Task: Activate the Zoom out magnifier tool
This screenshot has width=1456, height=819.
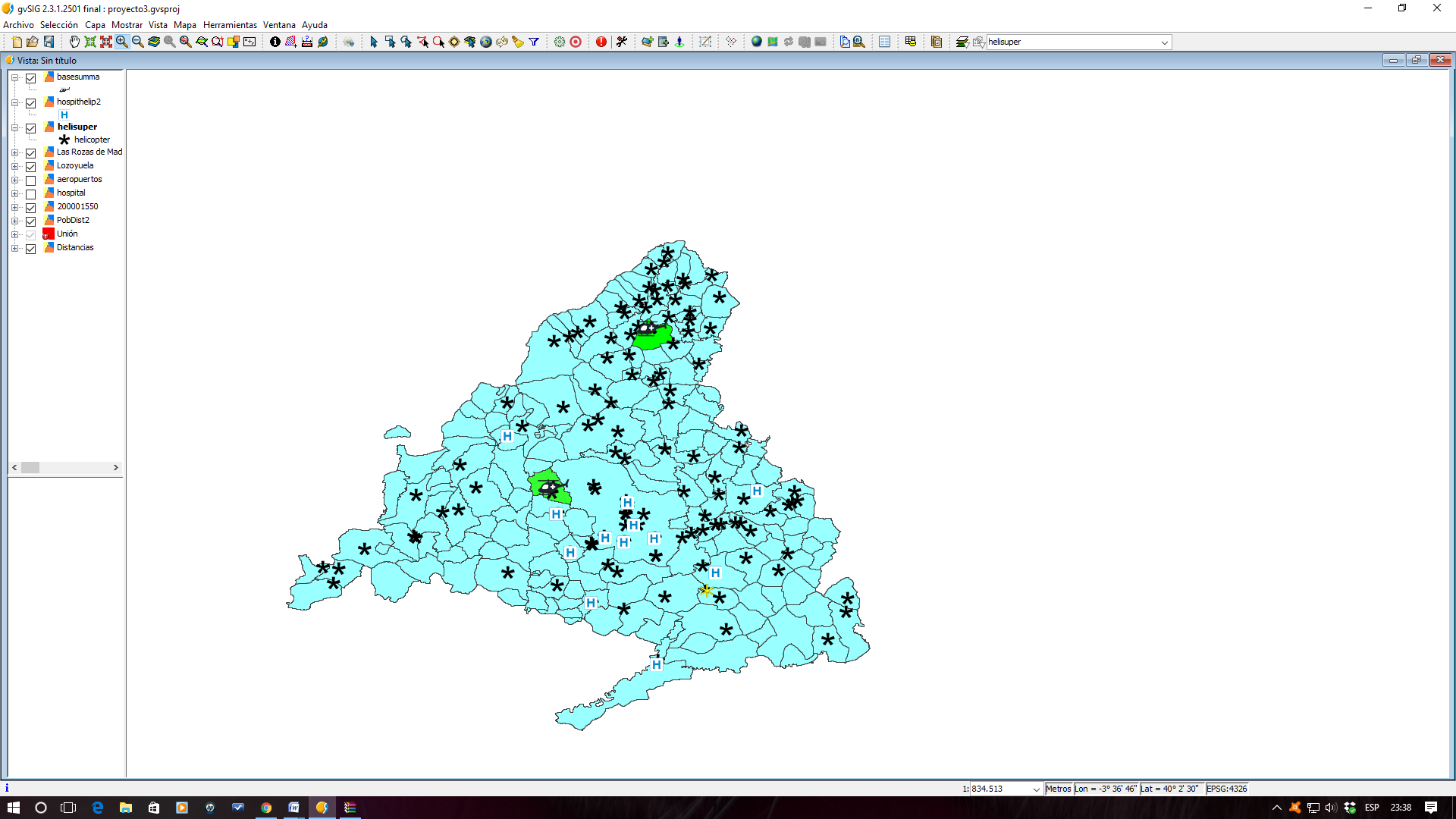Action: click(138, 42)
